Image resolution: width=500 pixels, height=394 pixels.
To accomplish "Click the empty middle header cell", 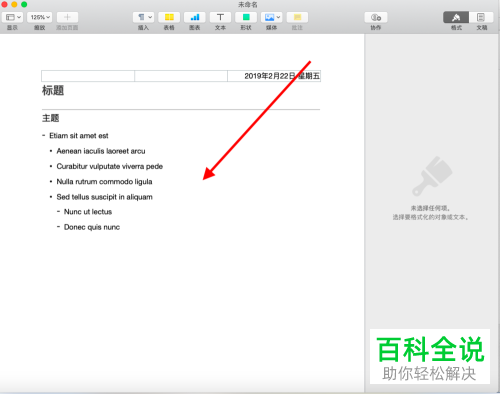I will click(x=181, y=76).
